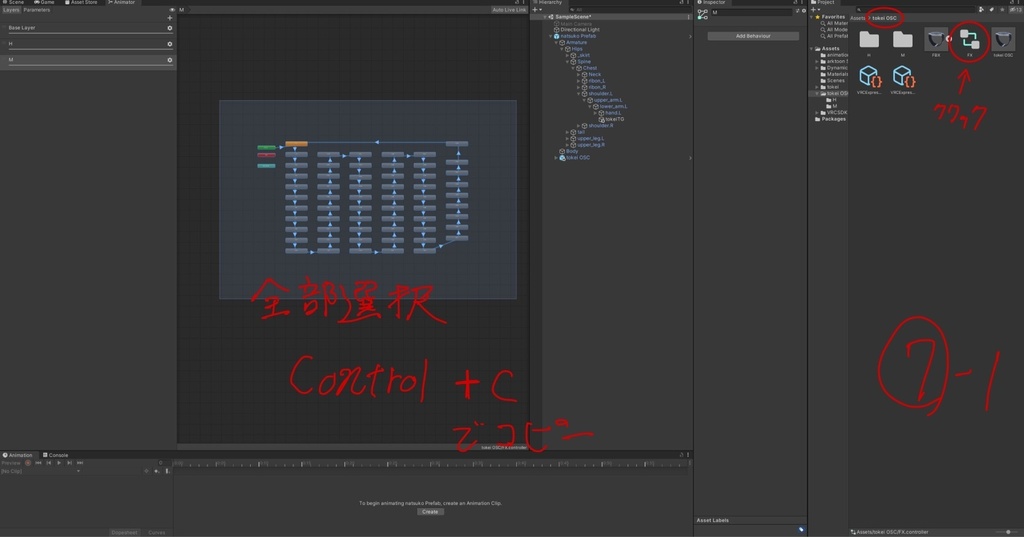Switch to the Console tab

56,455
